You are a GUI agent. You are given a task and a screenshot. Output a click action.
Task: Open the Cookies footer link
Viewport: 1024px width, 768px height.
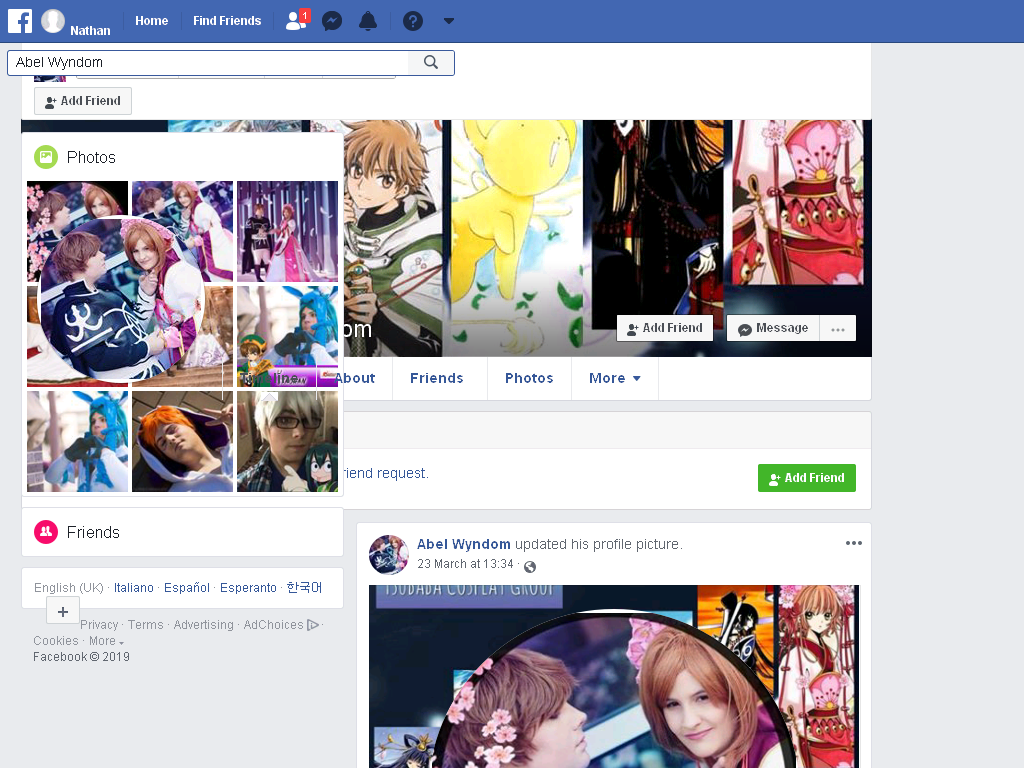(56, 641)
